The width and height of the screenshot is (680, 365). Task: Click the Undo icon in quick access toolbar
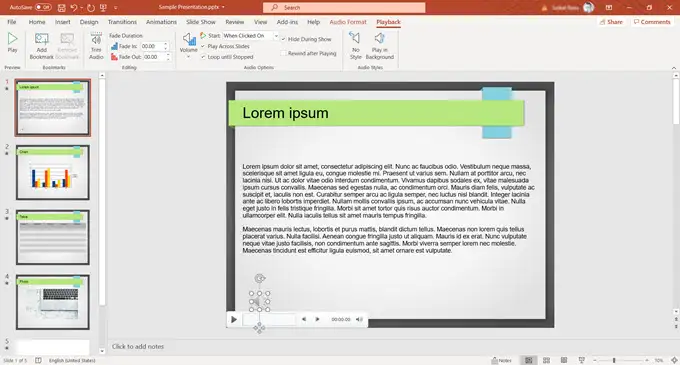pos(74,7)
